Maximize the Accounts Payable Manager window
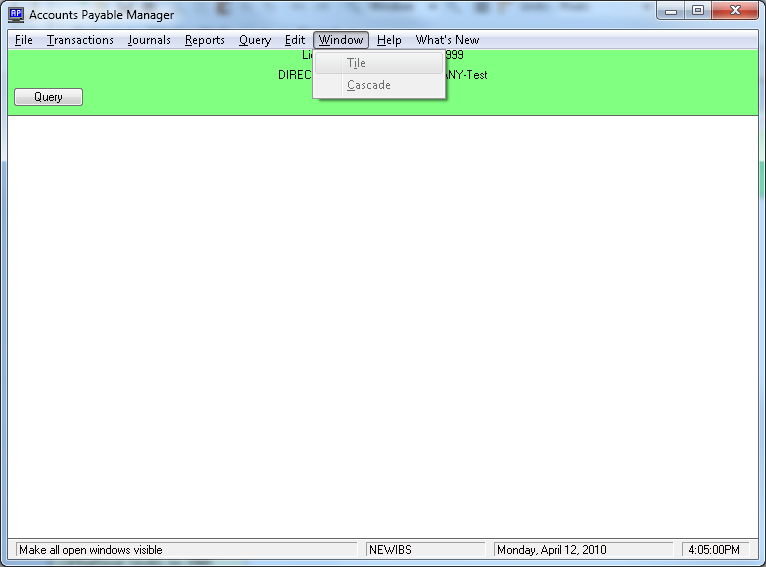Screen dimensions: 766x567 click(697, 11)
